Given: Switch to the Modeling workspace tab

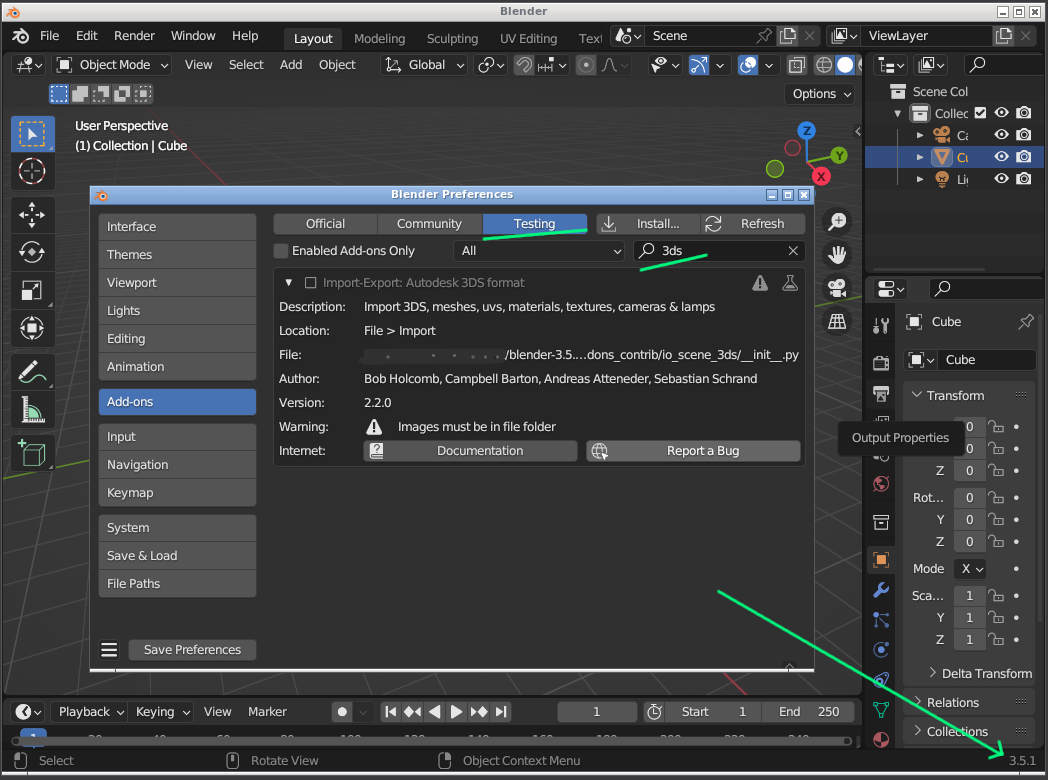Looking at the screenshot, I should point(379,38).
